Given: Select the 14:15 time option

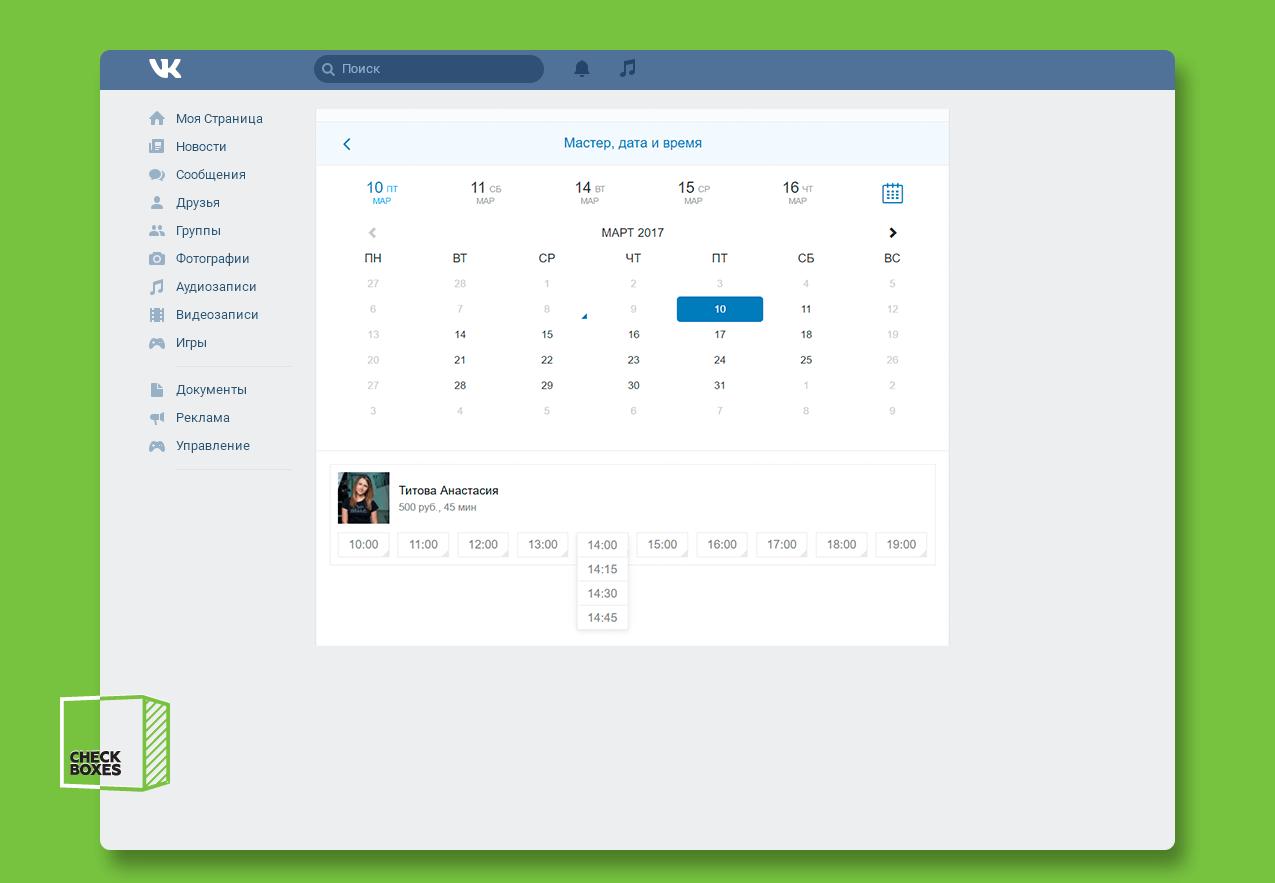Looking at the screenshot, I should (x=602, y=570).
